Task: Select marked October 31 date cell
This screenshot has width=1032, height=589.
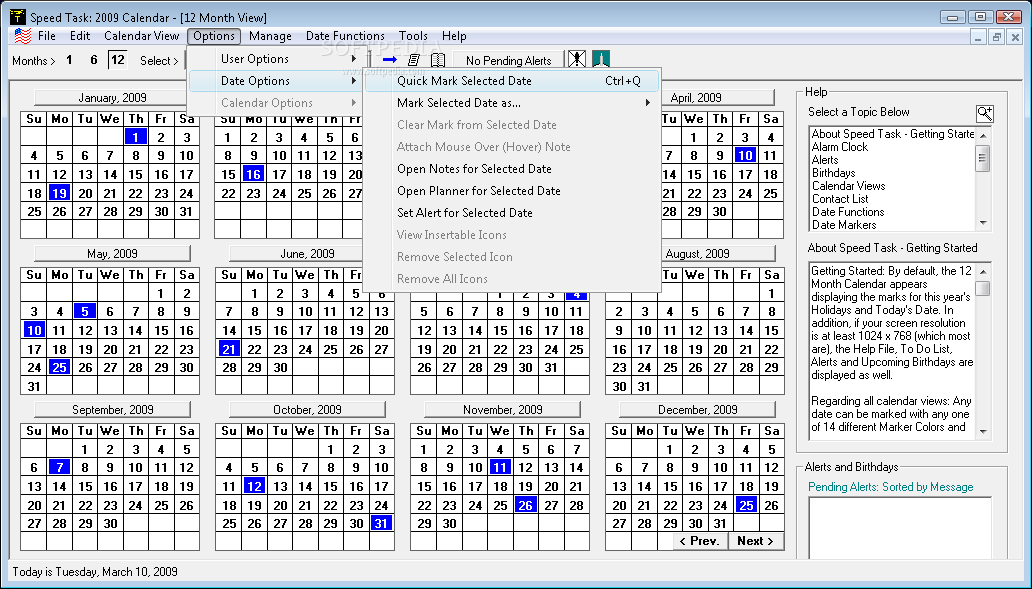Action: tap(382, 523)
